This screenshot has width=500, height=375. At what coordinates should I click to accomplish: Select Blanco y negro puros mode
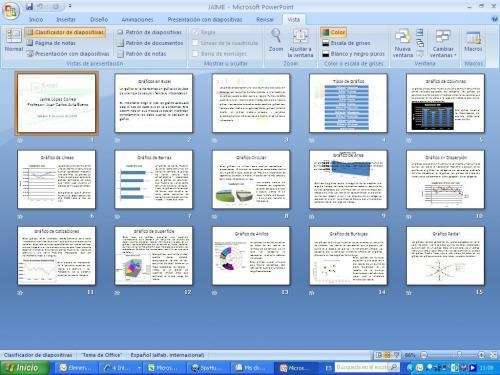pos(353,54)
